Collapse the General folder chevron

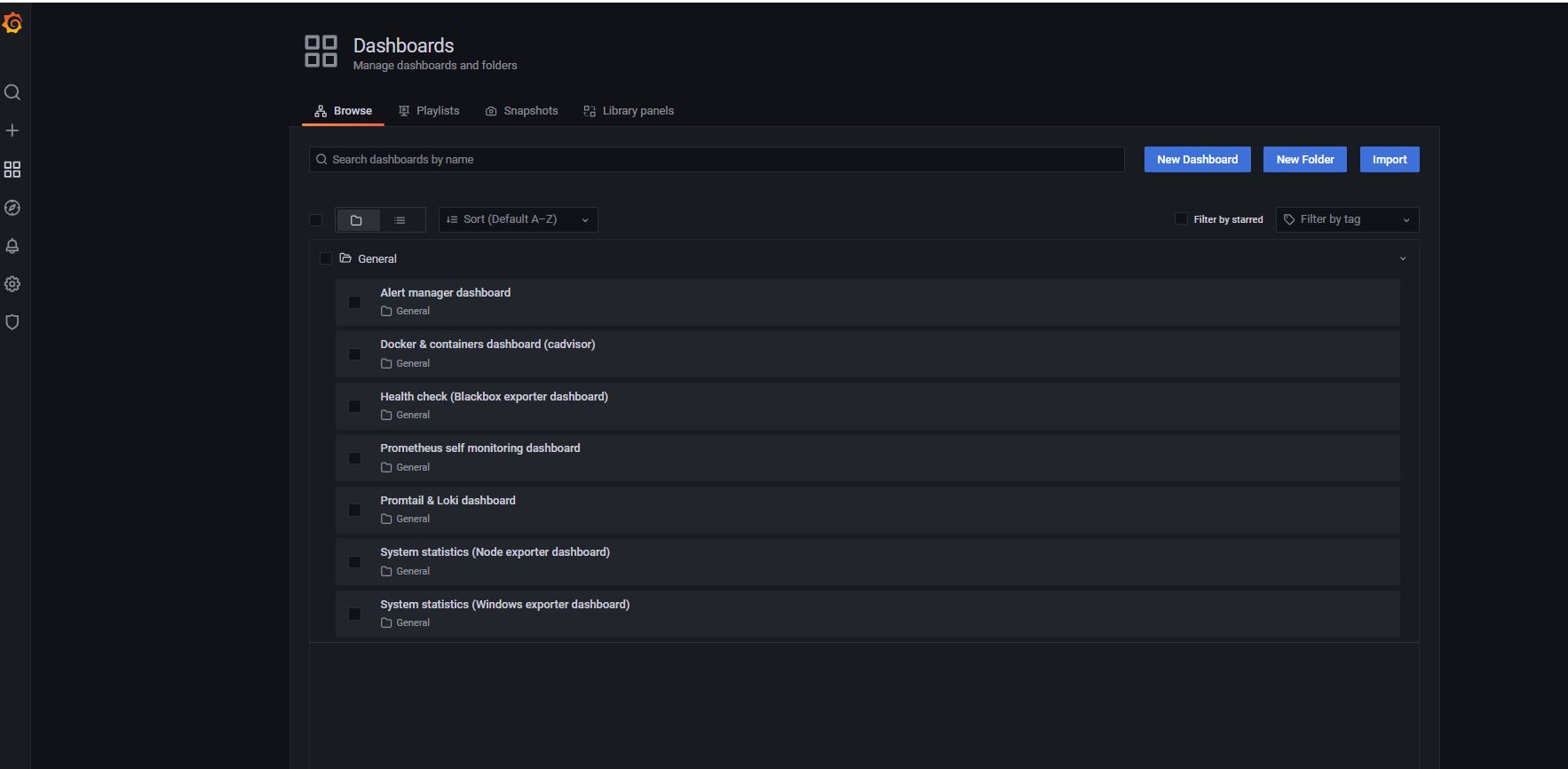pyautogui.click(x=1403, y=258)
